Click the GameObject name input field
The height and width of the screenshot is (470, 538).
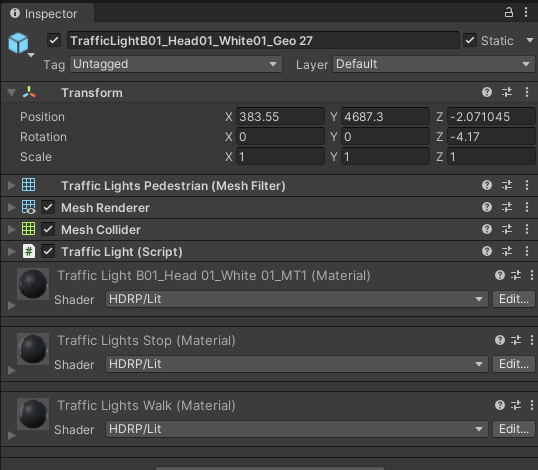(x=263, y=40)
